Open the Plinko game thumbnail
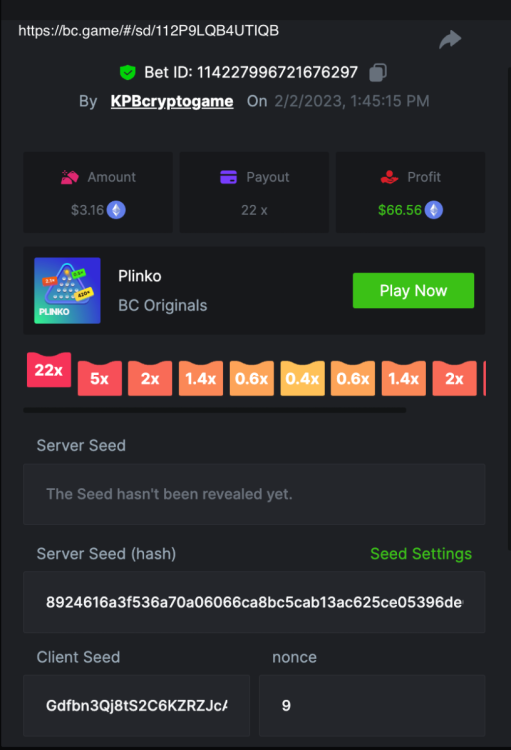Screen dimensions: 511x750 click(x=67, y=291)
